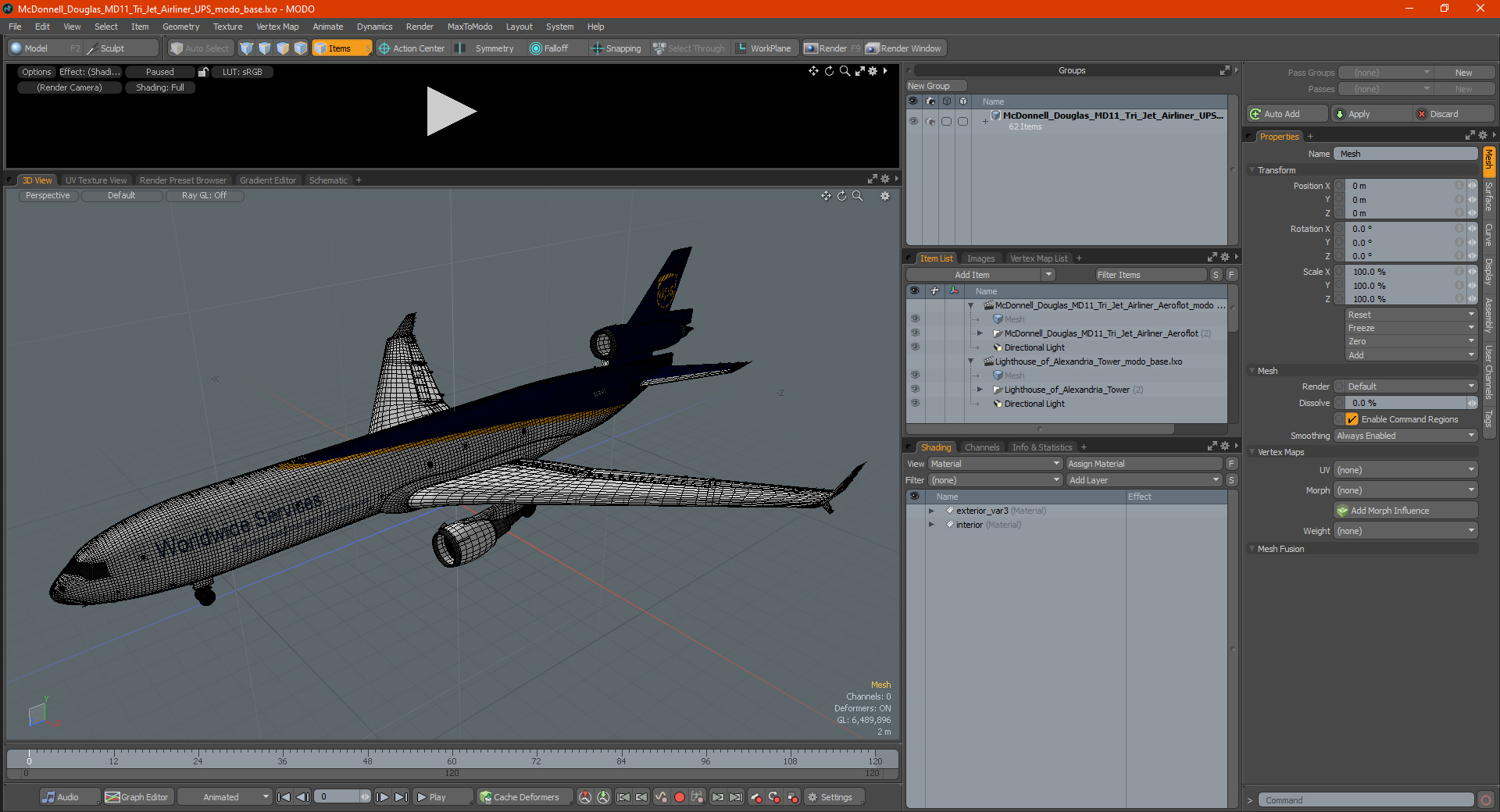Screen dimensions: 1500x812
Task: Enable Snapping in the toolbar
Action: pyautogui.click(x=616, y=48)
